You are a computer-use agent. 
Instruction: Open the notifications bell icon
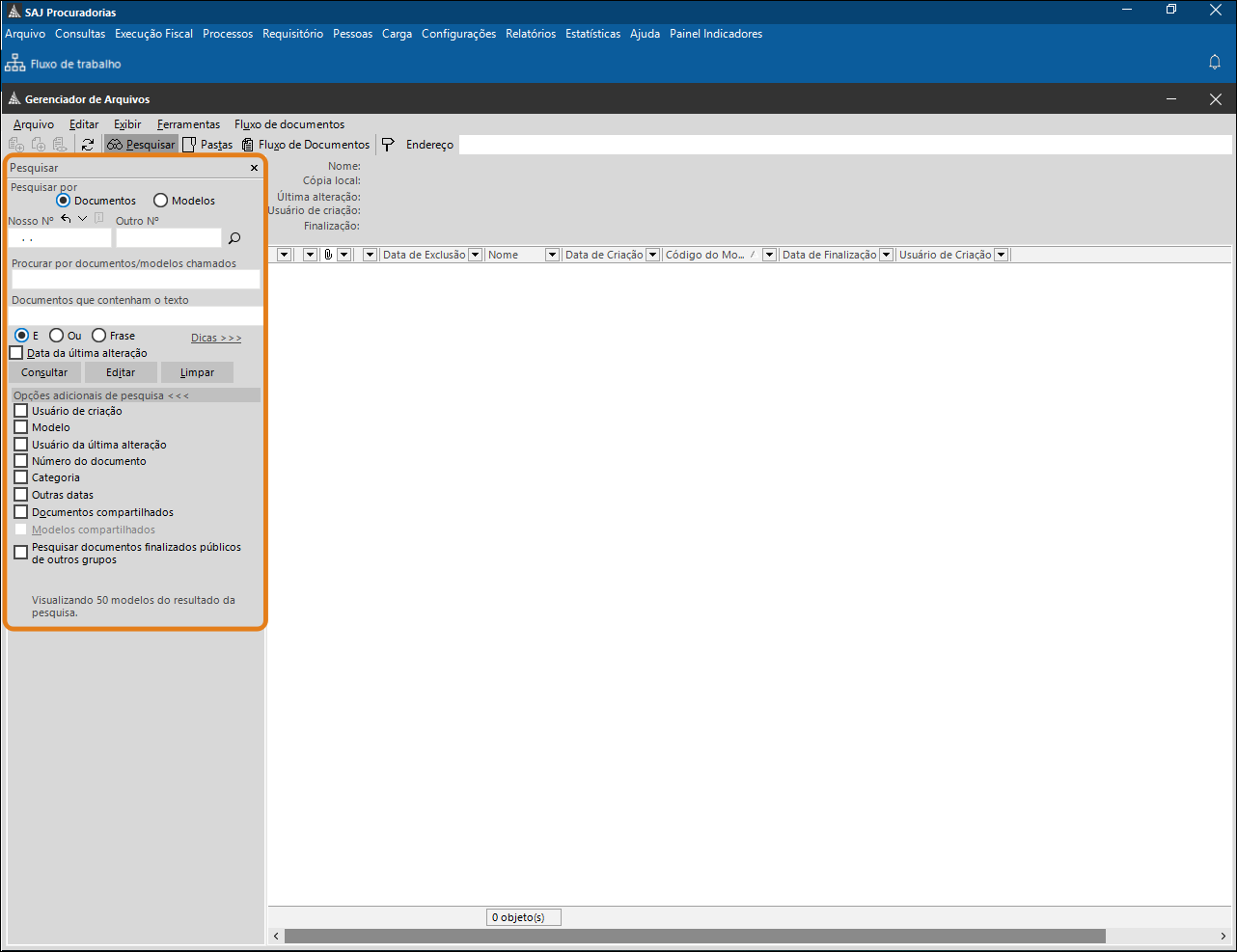[x=1215, y=63]
